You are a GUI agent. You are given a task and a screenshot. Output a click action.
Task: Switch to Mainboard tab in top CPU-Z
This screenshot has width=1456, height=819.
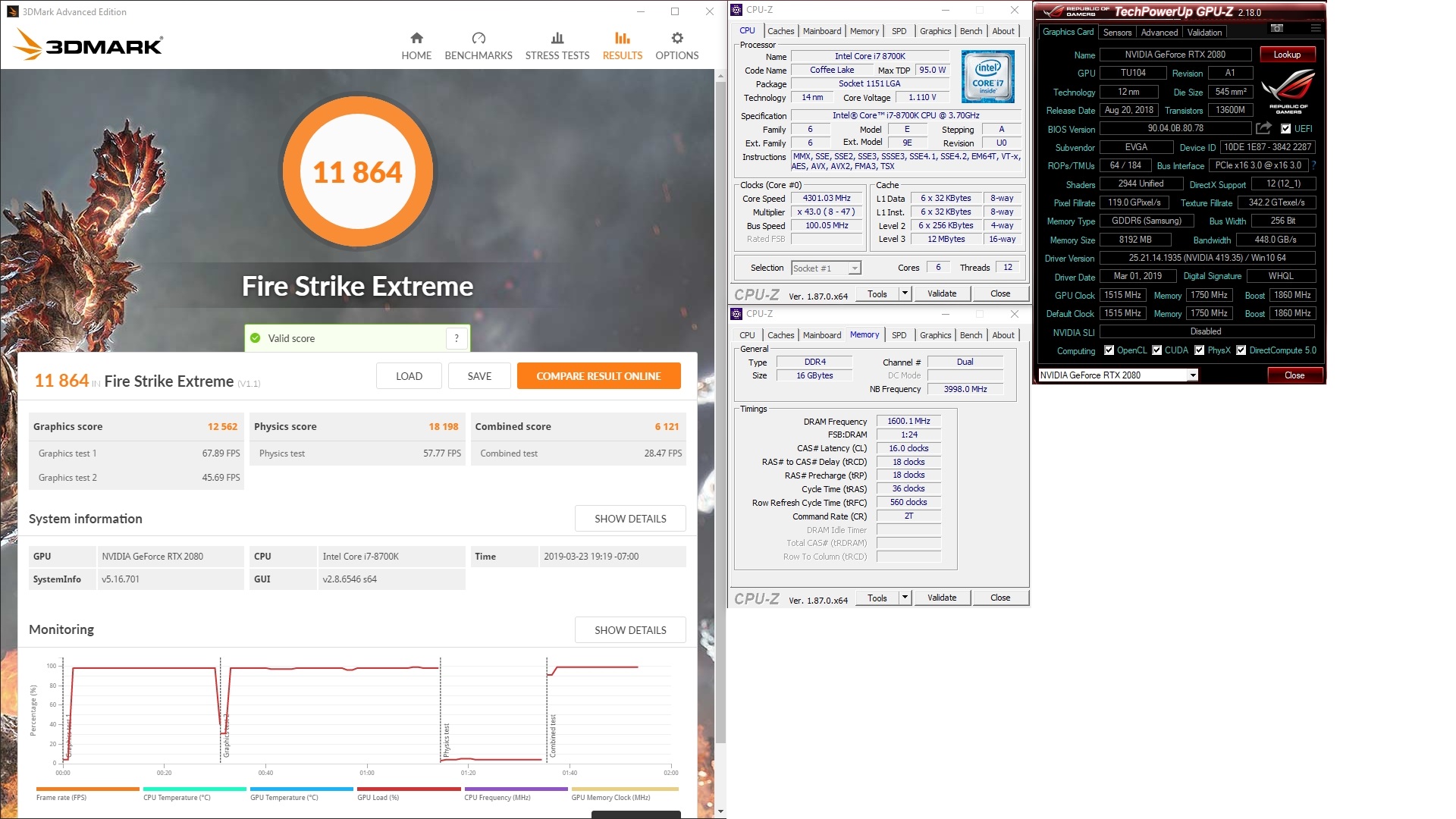(x=822, y=31)
